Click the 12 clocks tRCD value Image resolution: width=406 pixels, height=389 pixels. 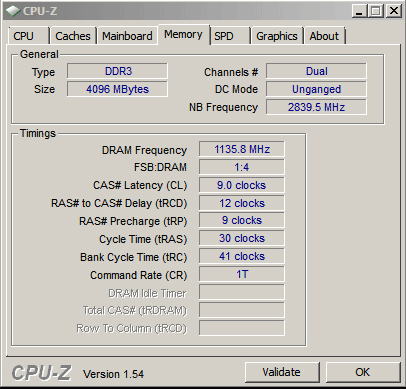(242, 203)
